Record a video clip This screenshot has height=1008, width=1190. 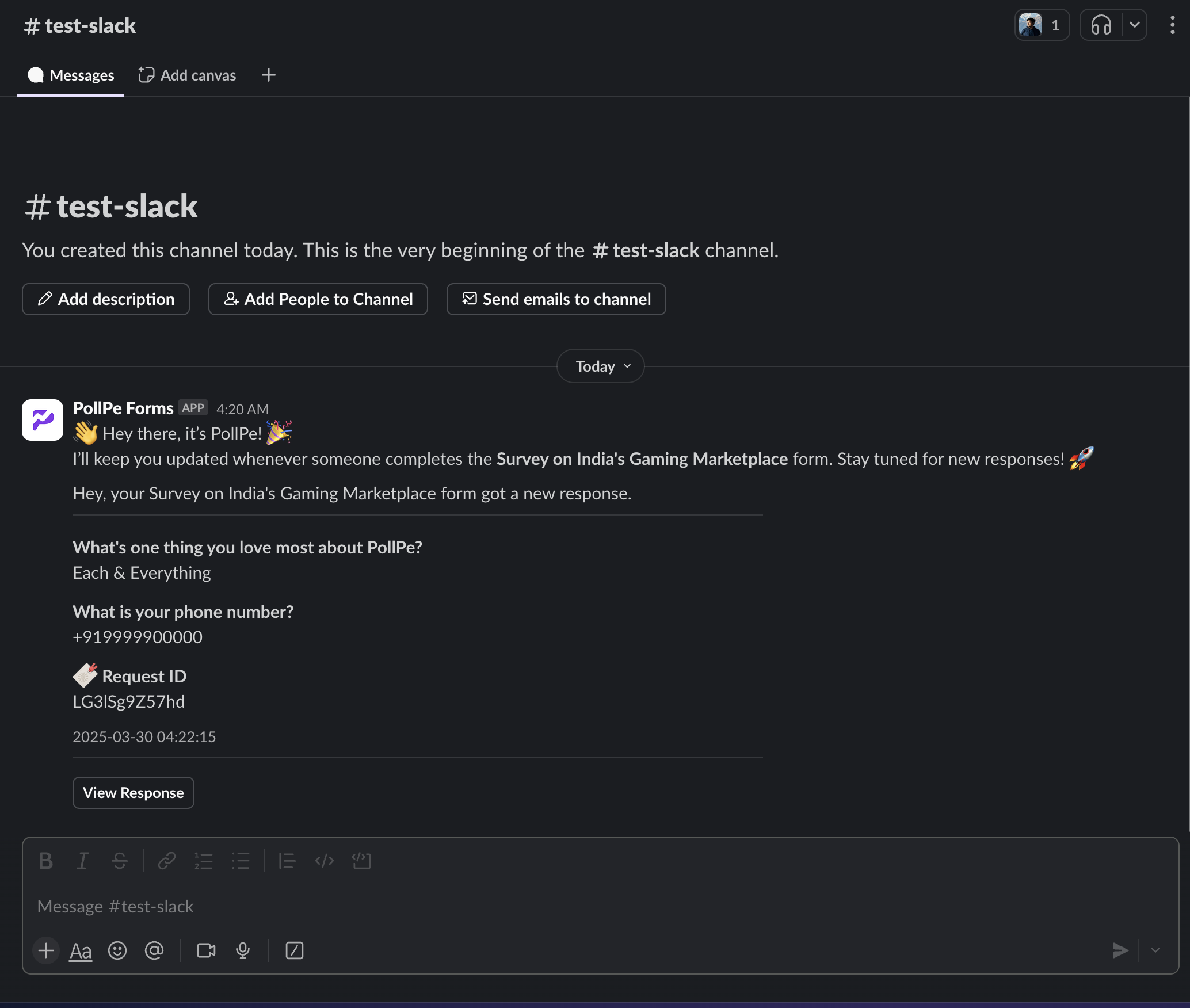206,950
